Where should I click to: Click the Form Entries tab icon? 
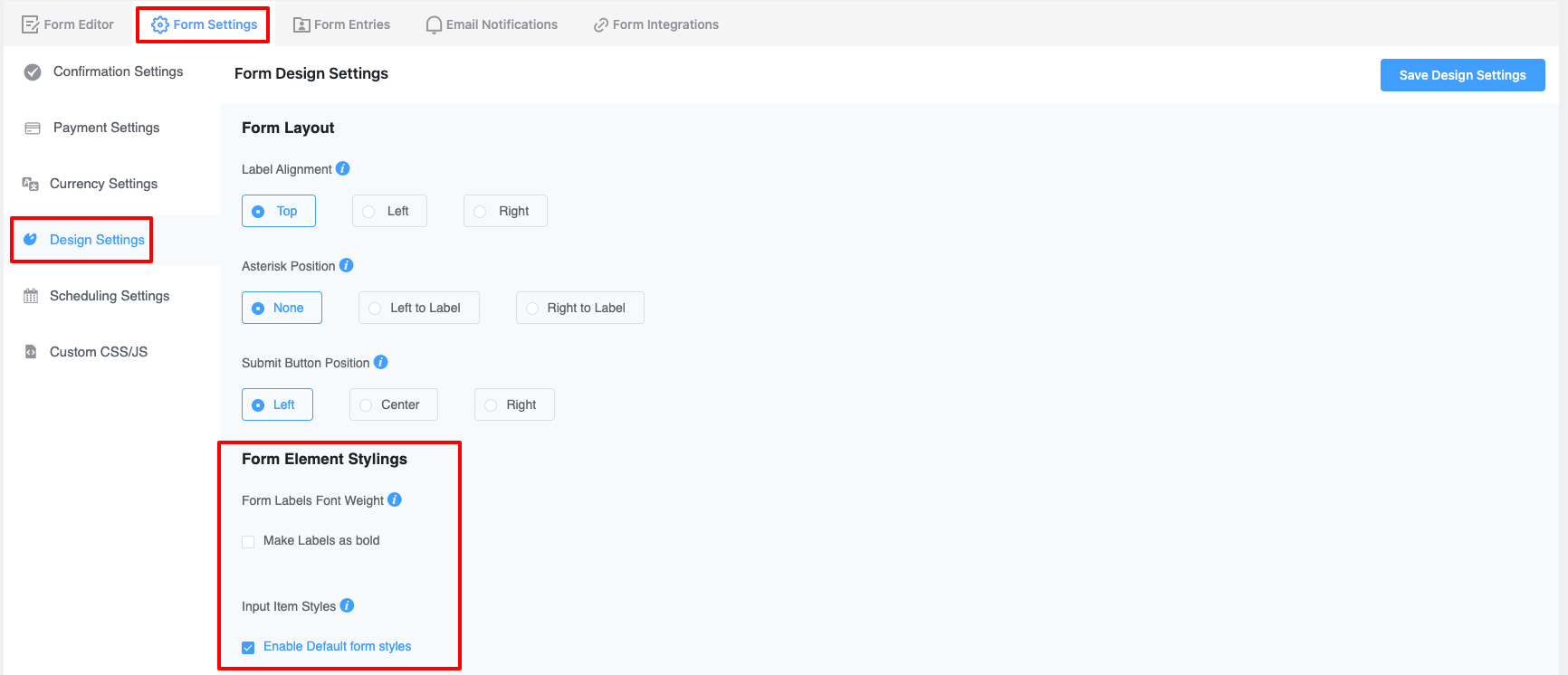click(301, 24)
